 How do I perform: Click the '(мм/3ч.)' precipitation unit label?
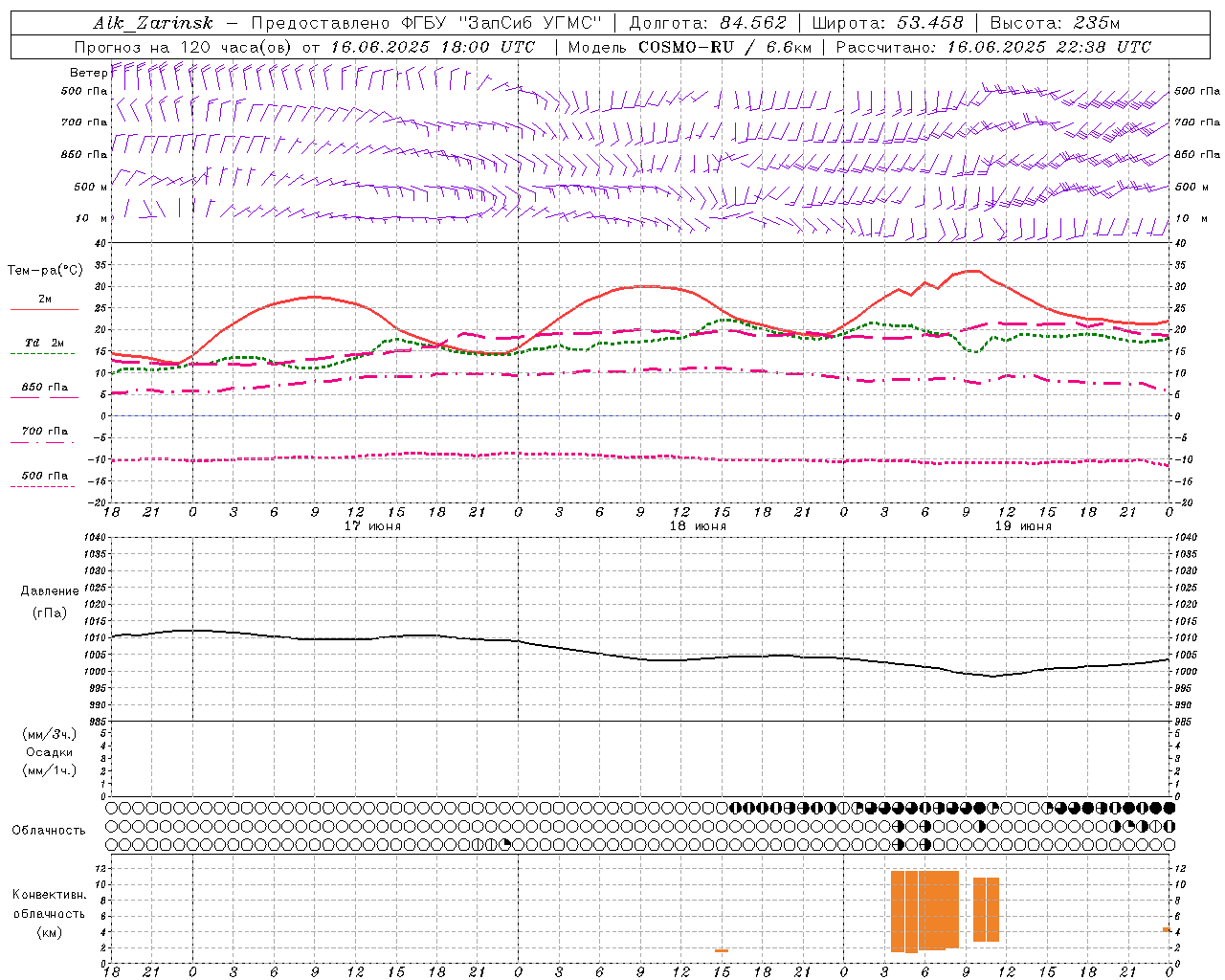click(x=50, y=734)
